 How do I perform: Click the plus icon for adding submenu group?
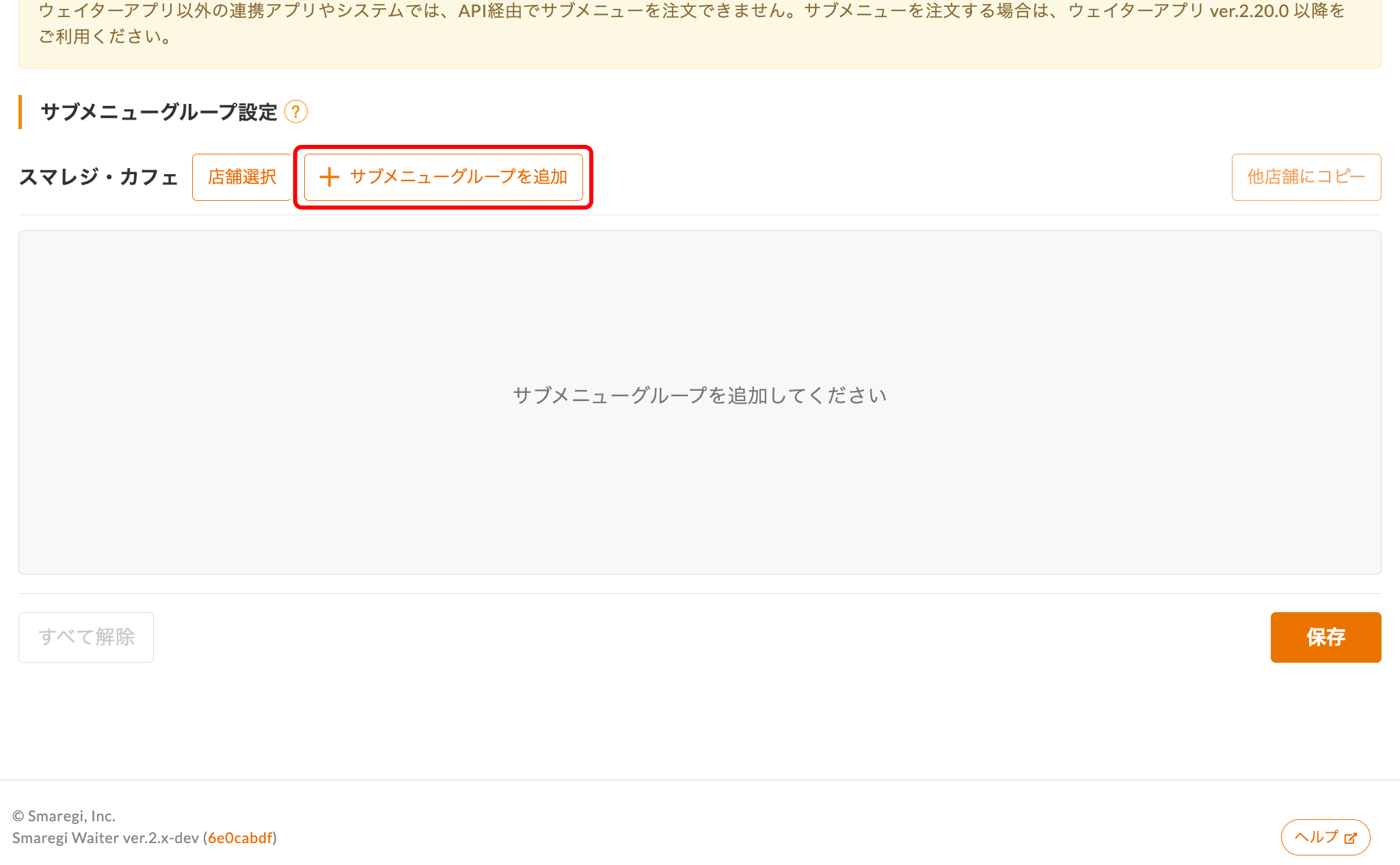point(329,177)
